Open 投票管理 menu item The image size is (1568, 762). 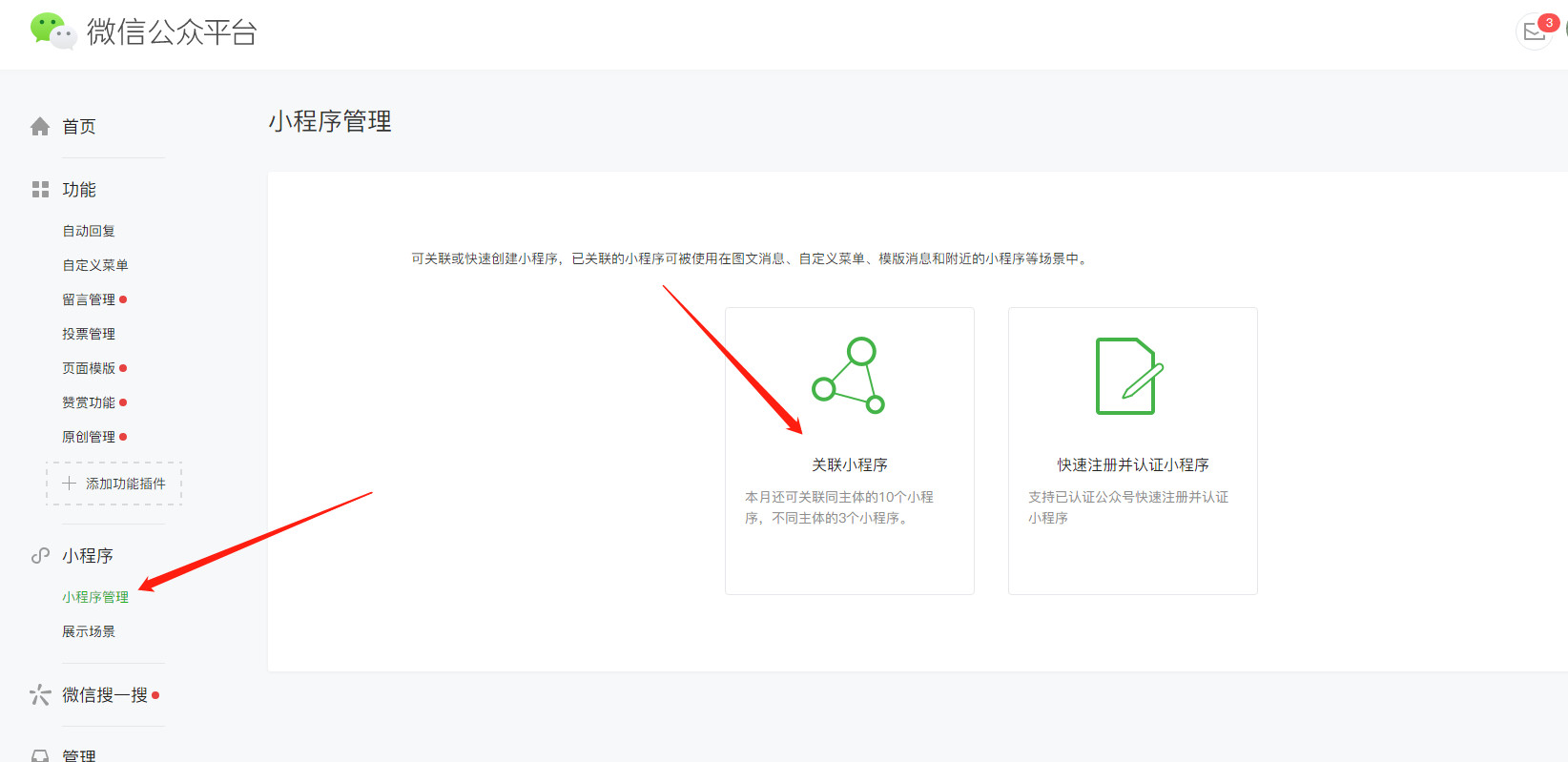point(89,334)
